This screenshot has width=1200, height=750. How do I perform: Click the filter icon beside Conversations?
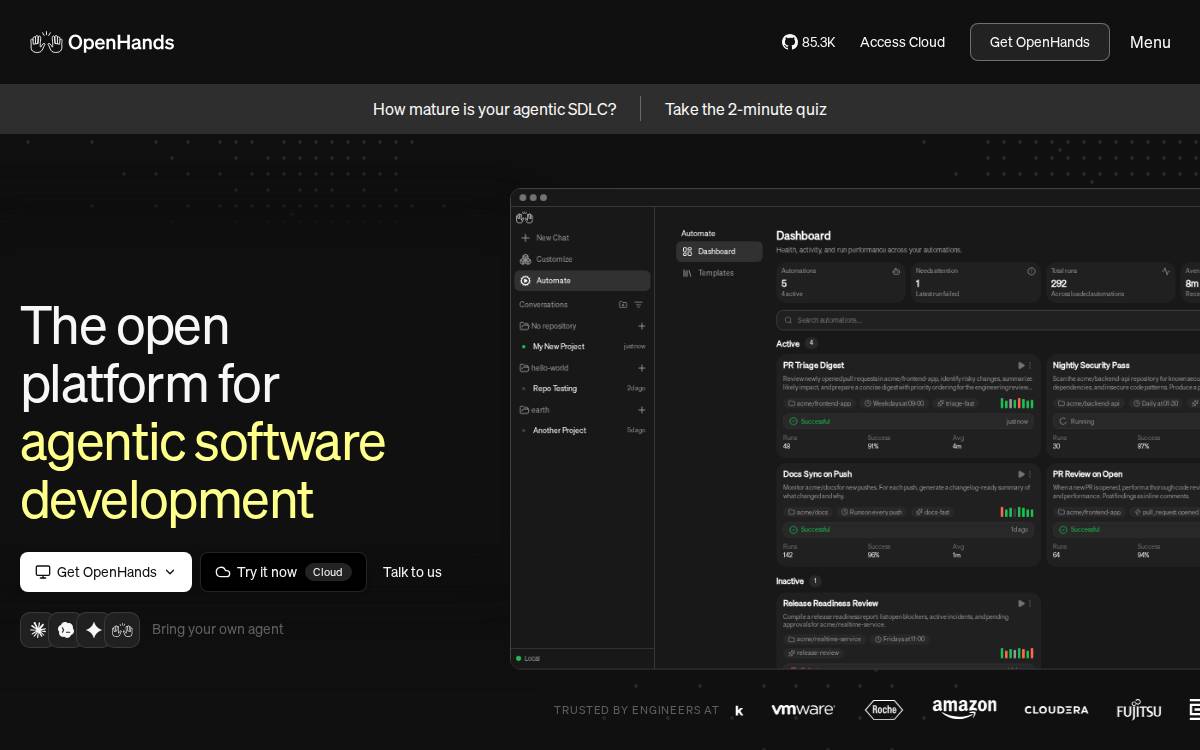[x=639, y=305]
